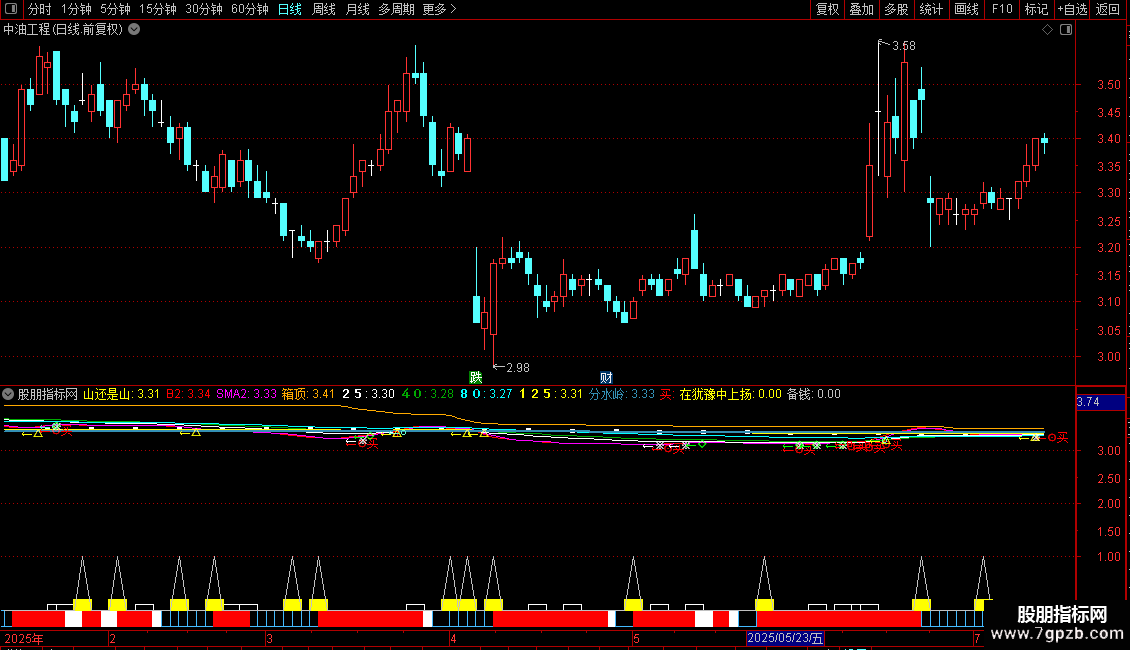This screenshot has width=1130, height=650.
Task: Open 多股 multi-stock view
Action: (x=896, y=9)
